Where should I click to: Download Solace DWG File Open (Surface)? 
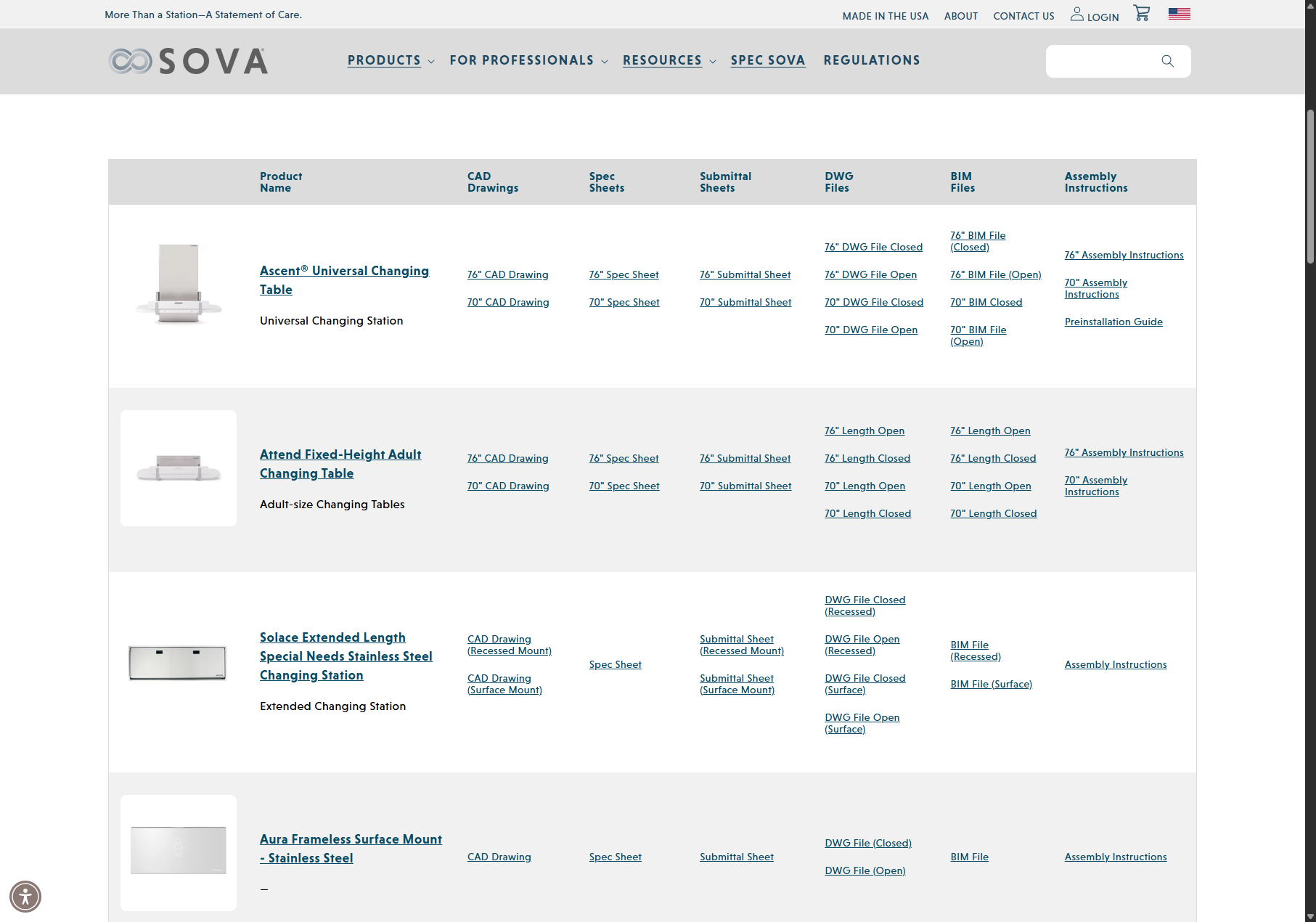click(862, 723)
